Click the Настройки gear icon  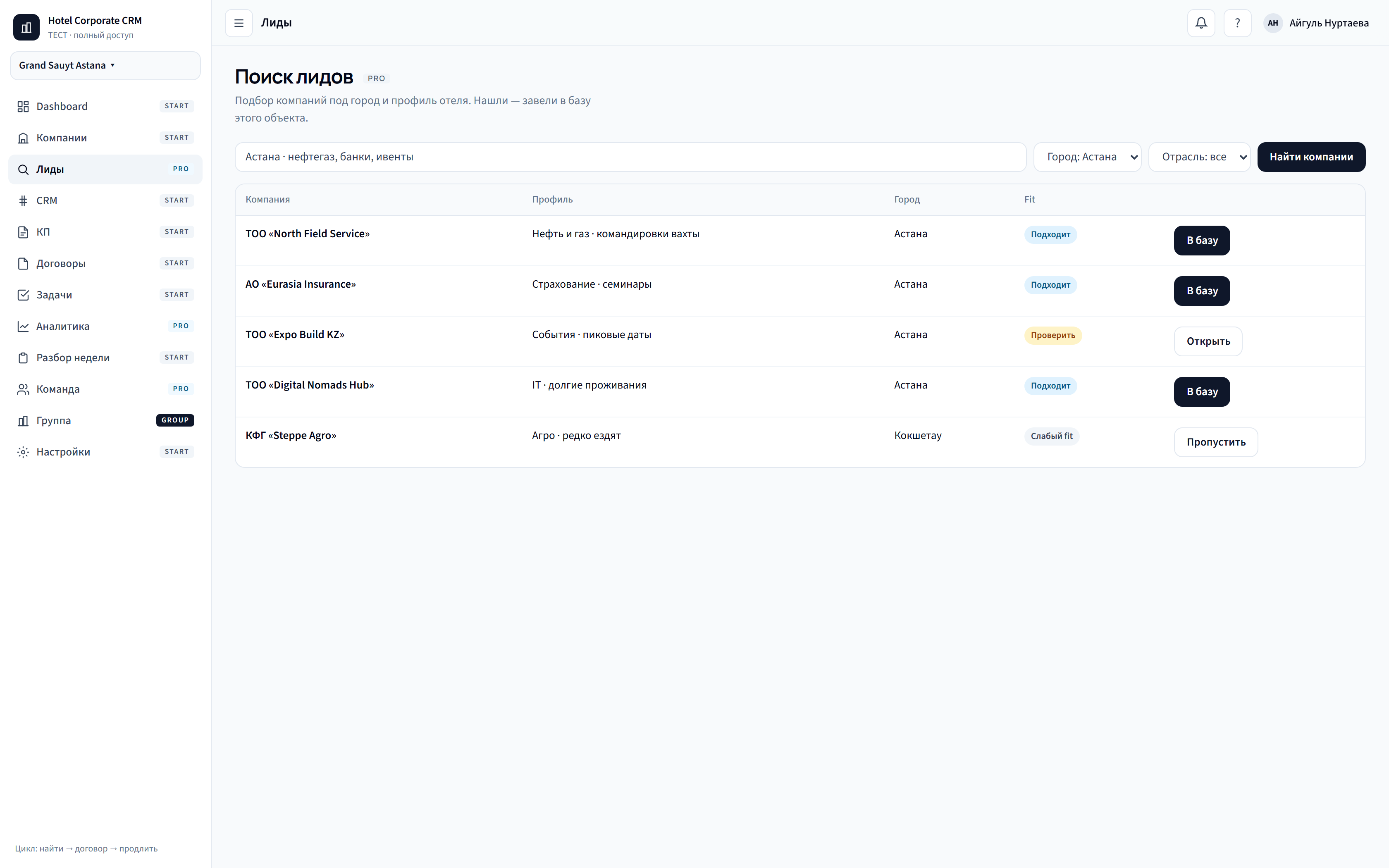point(23,452)
